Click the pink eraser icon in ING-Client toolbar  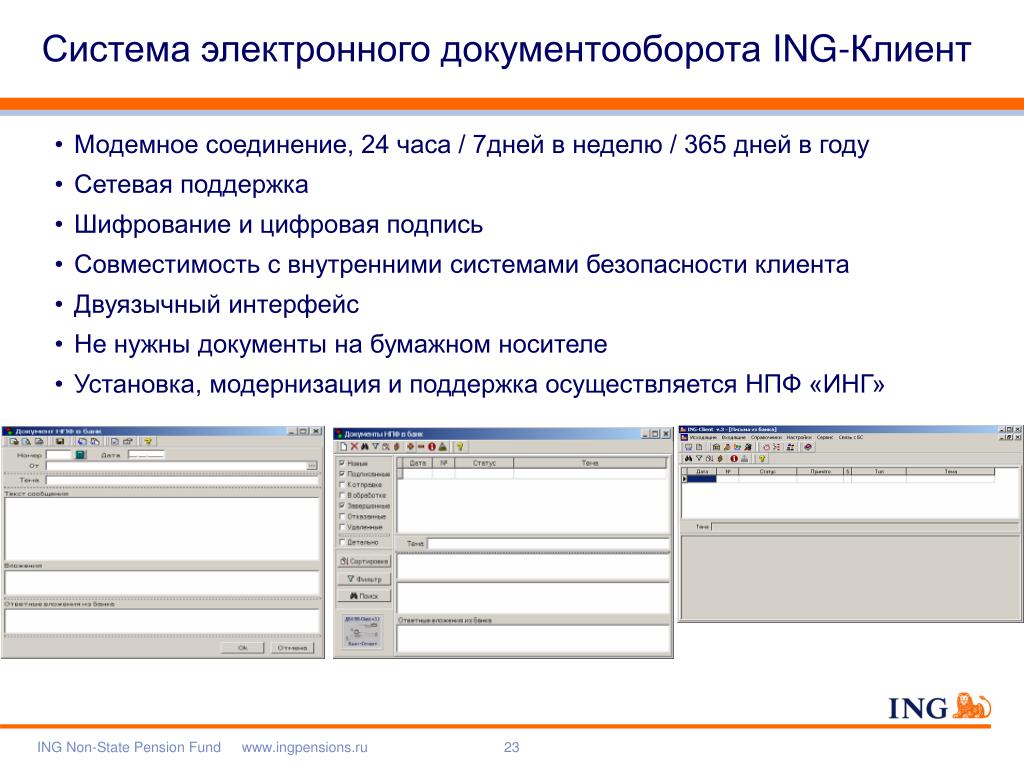pyautogui.click(x=808, y=447)
